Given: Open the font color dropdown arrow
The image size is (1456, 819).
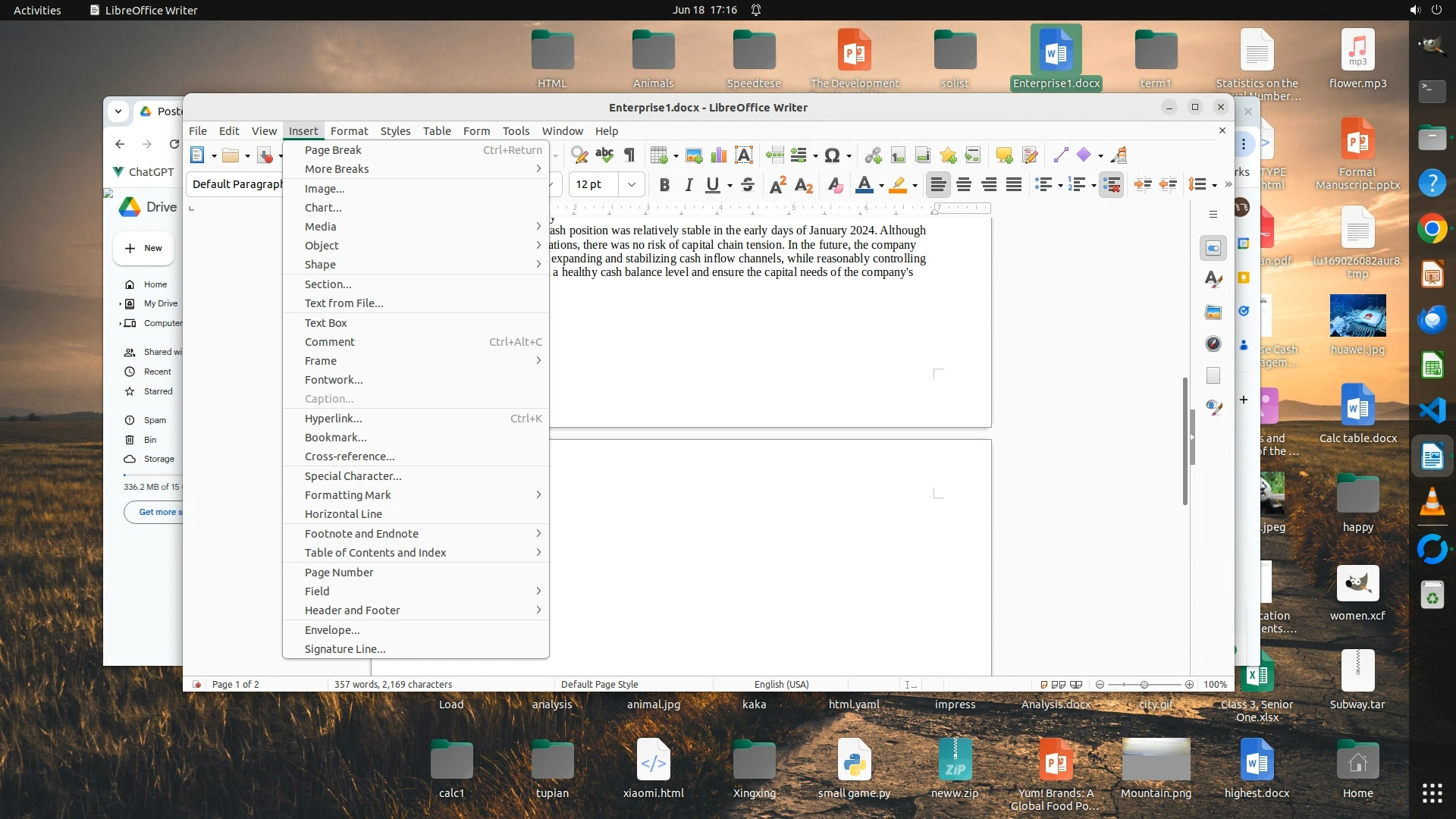Looking at the screenshot, I should pos(881,185).
